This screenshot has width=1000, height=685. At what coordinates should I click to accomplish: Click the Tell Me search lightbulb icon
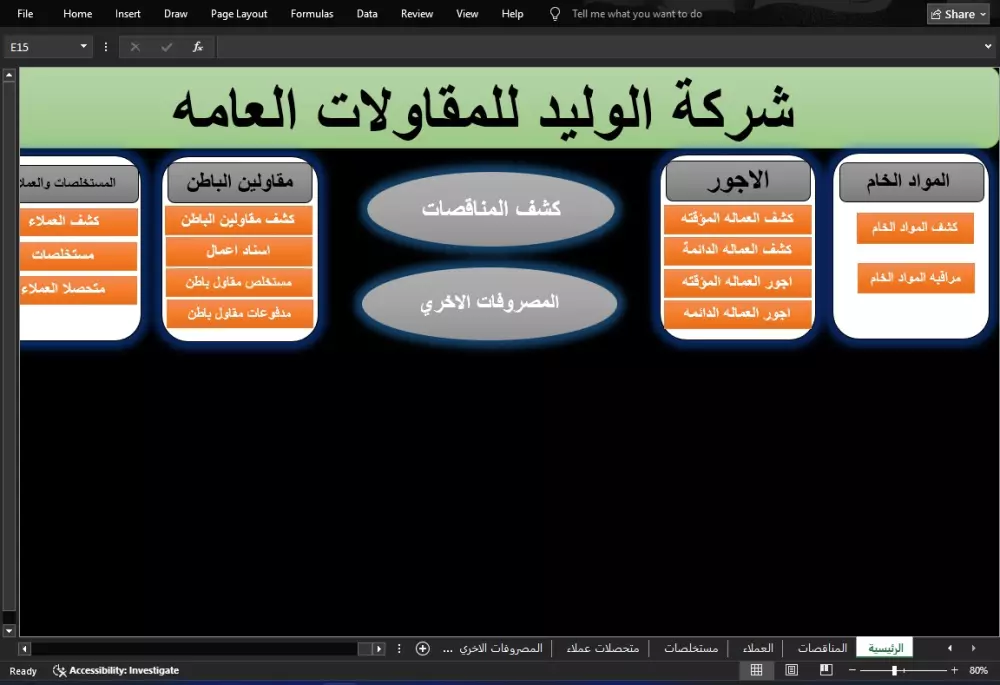tap(555, 14)
